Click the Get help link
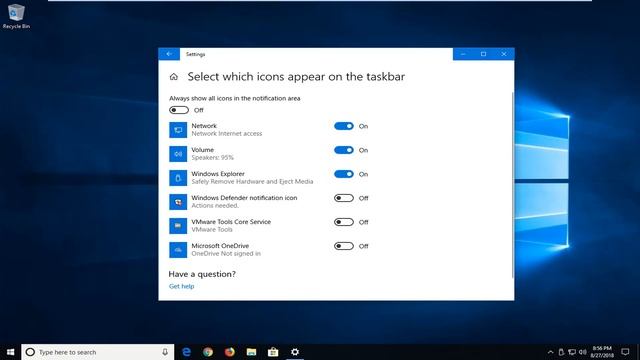Image resolution: width=640 pixels, height=360 pixels. [x=182, y=286]
